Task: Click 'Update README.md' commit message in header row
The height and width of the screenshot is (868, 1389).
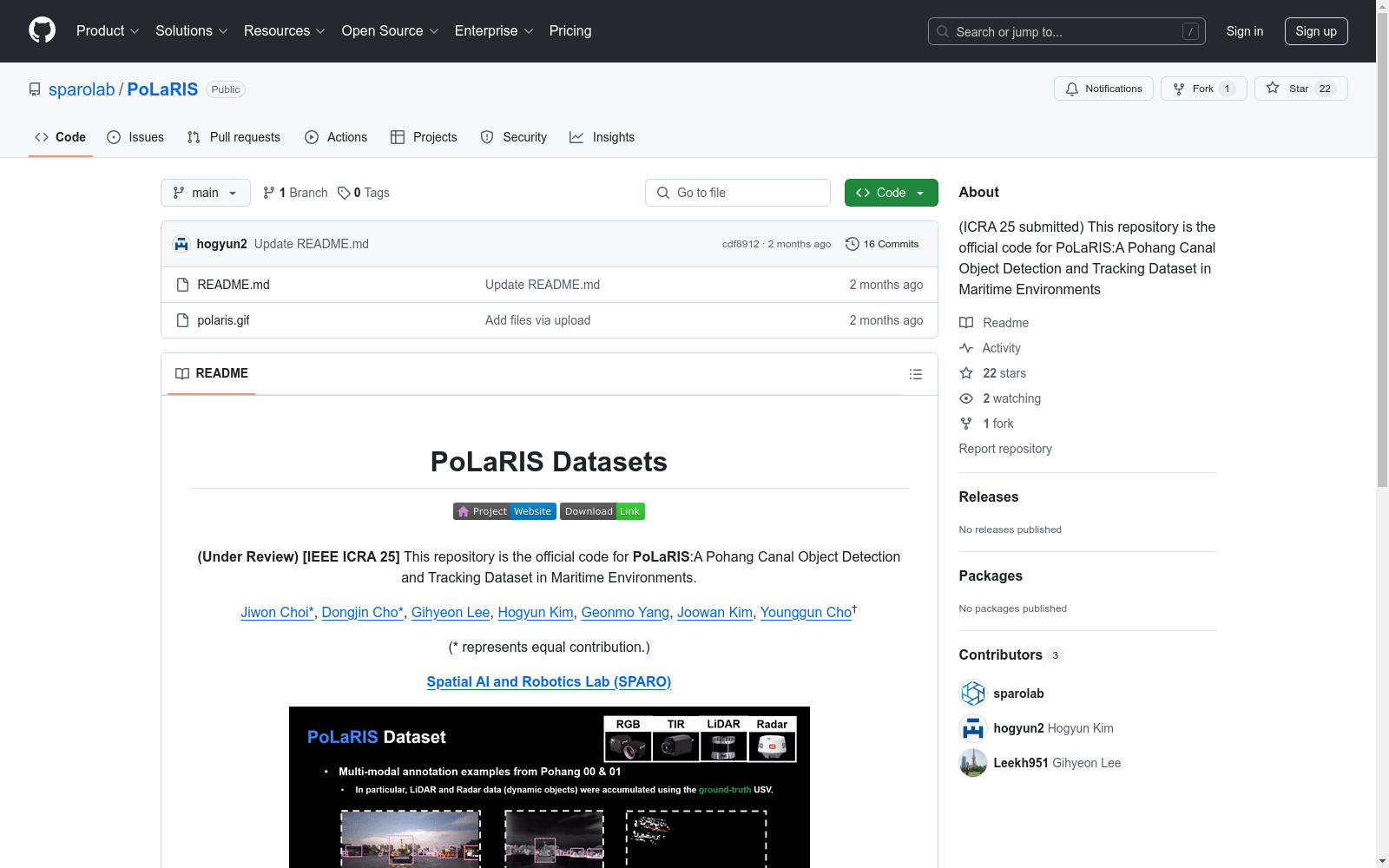Action: 312,244
